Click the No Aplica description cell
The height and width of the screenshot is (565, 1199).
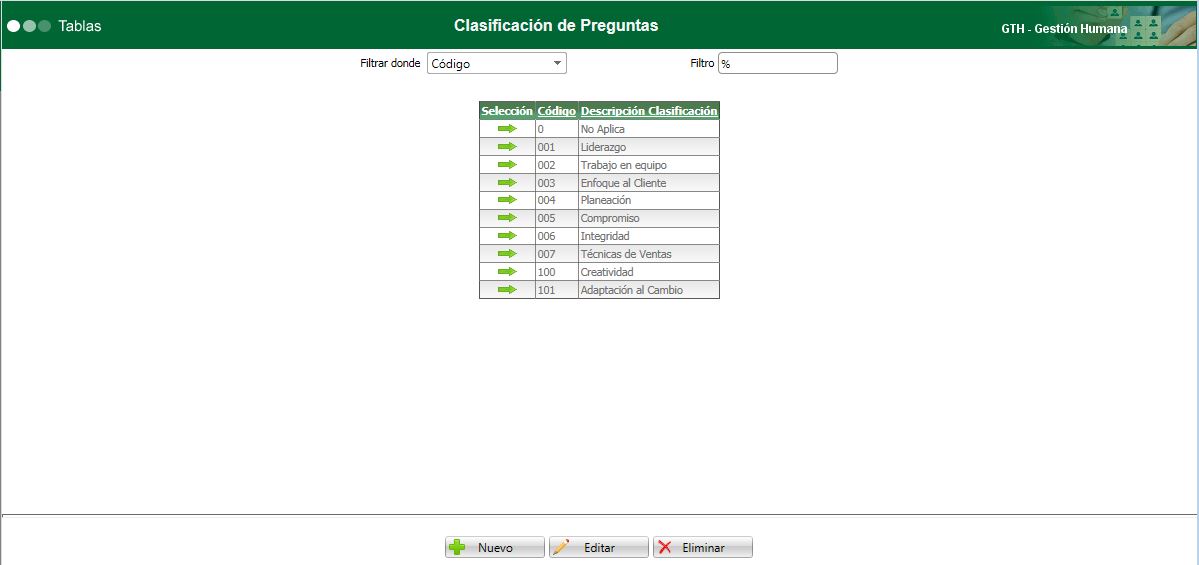[648, 129]
